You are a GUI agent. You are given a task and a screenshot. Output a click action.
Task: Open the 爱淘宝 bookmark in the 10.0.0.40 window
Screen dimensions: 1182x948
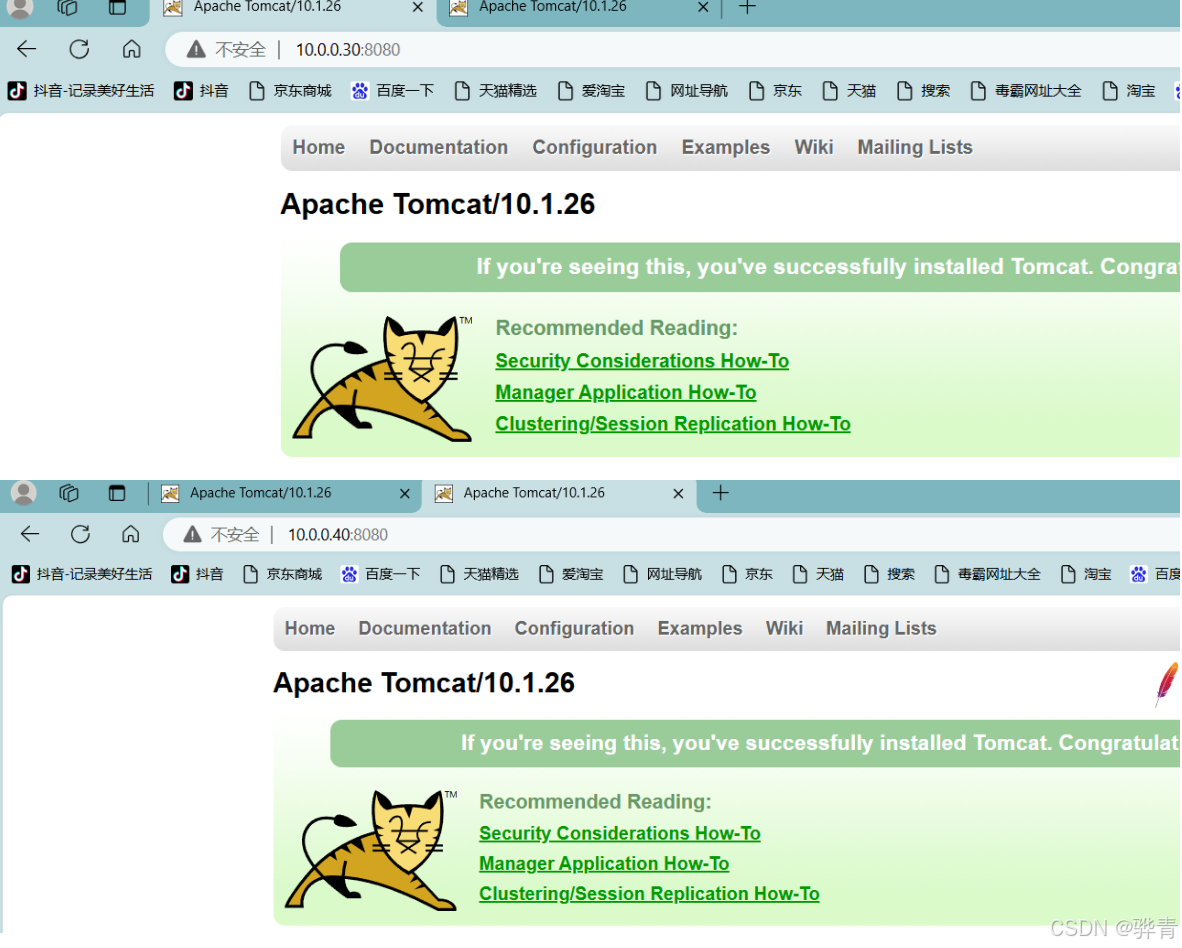point(571,575)
